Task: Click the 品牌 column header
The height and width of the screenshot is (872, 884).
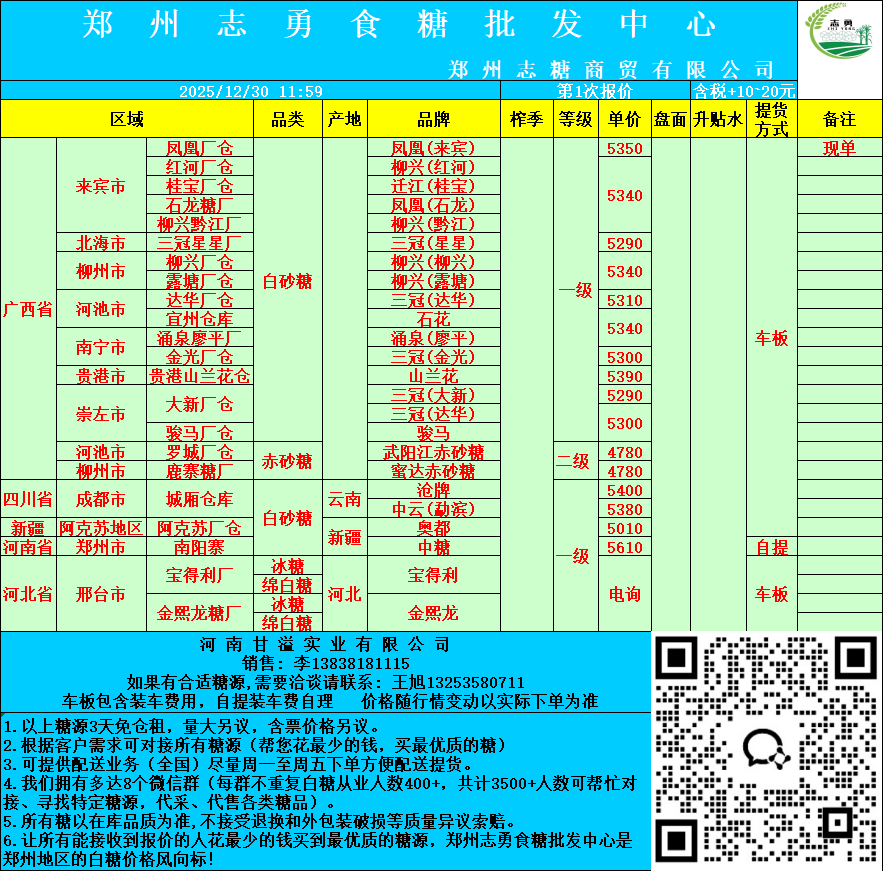Action: pos(433,119)
